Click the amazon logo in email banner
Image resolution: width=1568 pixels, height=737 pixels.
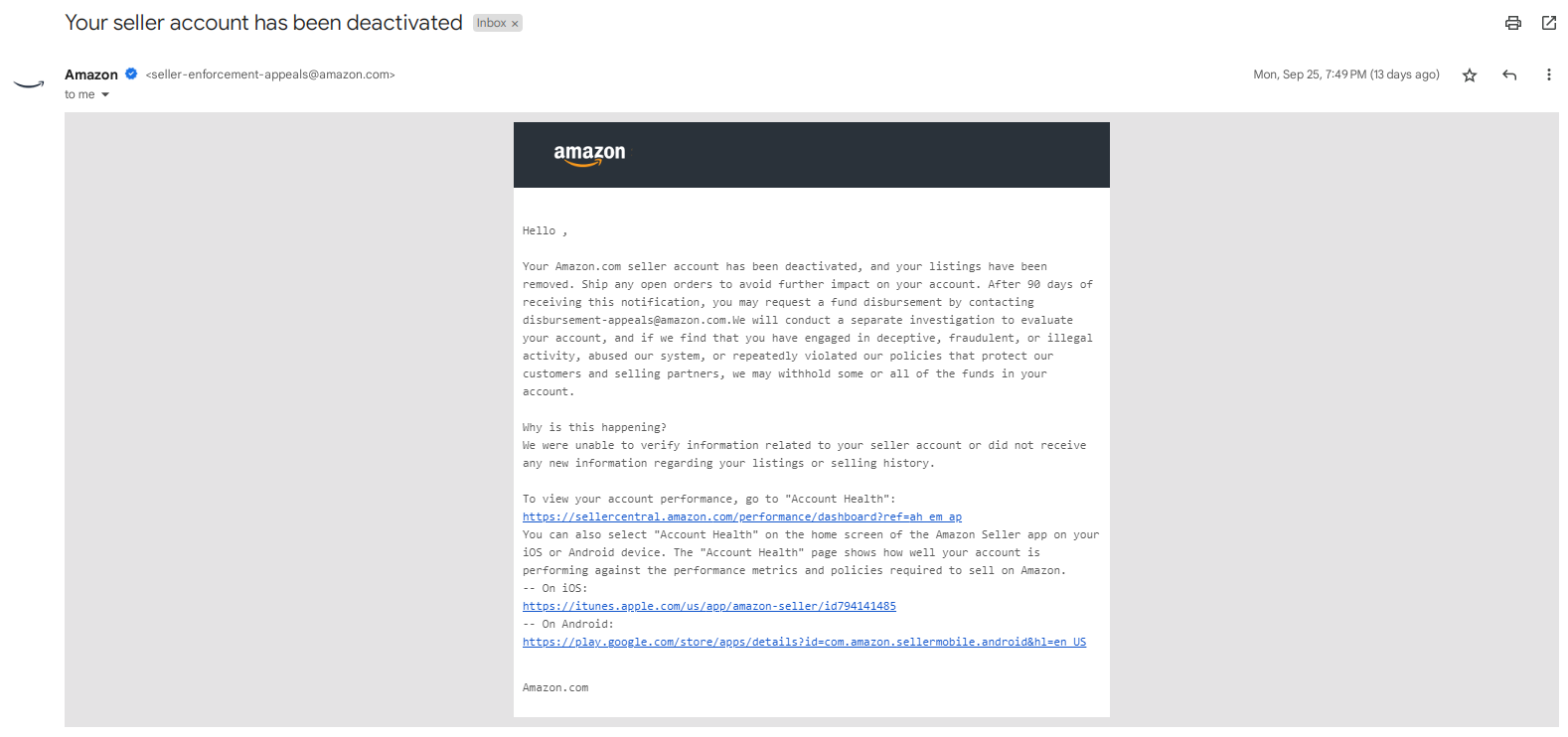point(589,154)
